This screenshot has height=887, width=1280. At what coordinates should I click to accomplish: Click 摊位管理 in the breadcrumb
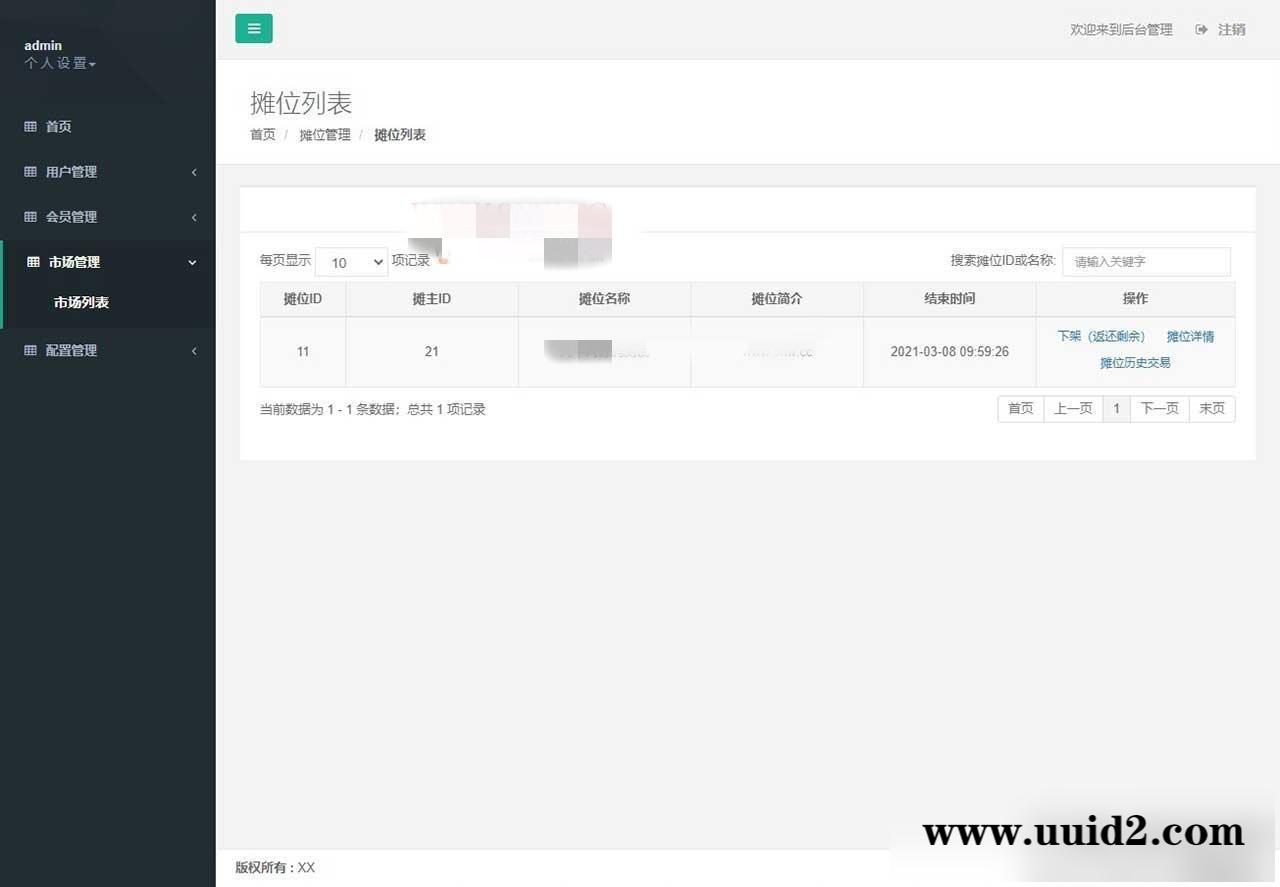324,135
